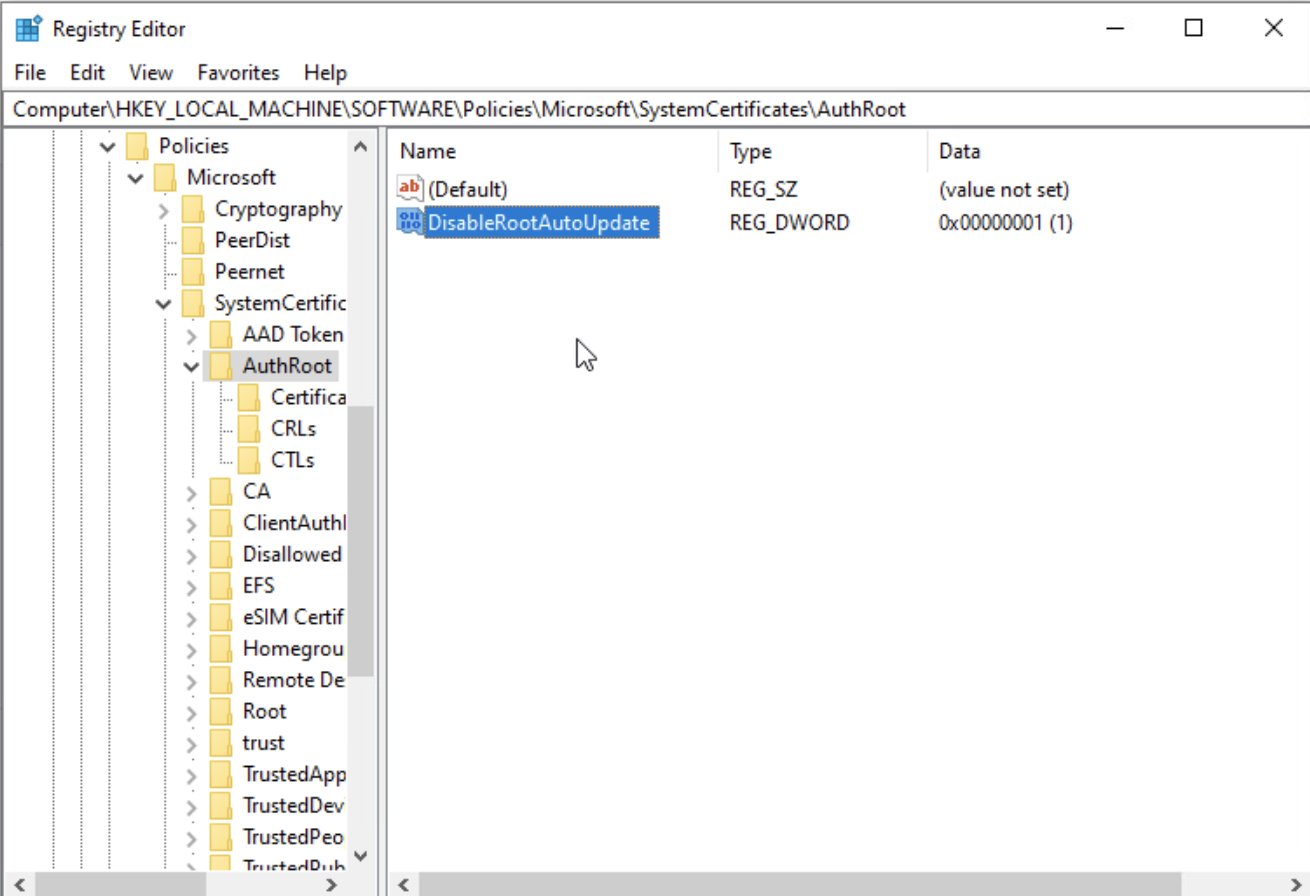This screenshot has height=896, width=1310.
Task: Click the tree pane's scroll down arrow
Action: pyautogui.click(x=361, y=855)
